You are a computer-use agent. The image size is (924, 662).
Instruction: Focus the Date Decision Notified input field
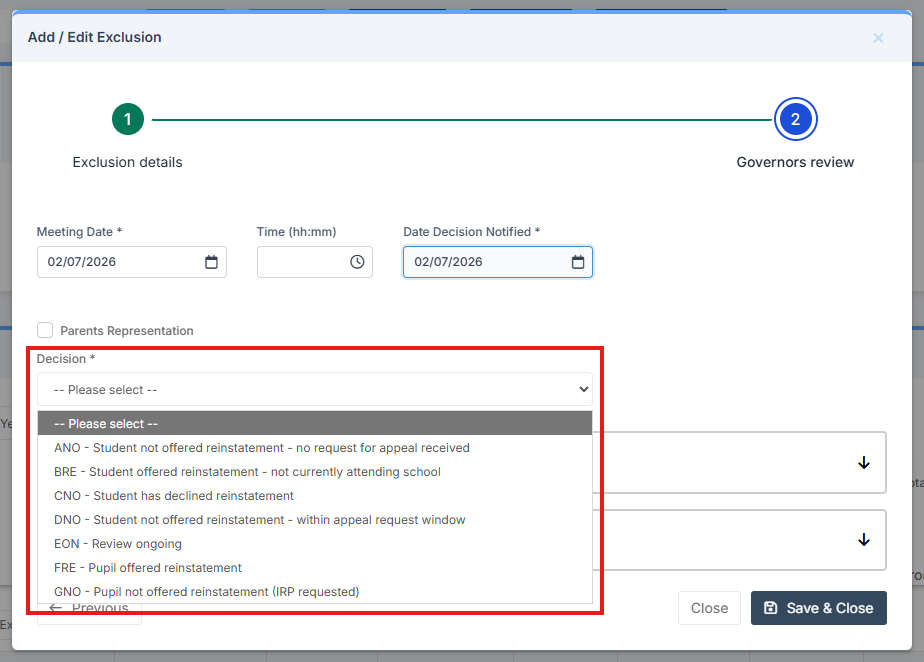[498, 262]
